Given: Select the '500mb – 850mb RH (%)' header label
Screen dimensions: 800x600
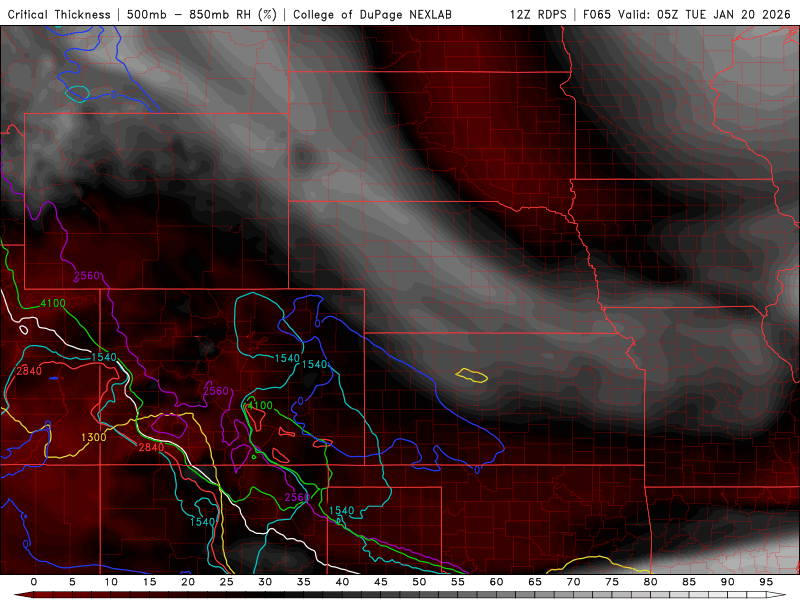Looking at the screenshot, I should (x=202, y=15).
